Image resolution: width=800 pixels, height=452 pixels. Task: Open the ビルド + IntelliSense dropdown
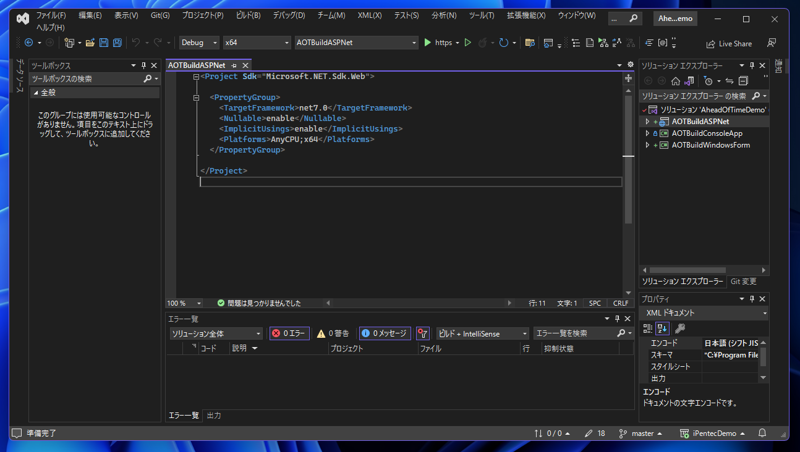click(482, 334)
